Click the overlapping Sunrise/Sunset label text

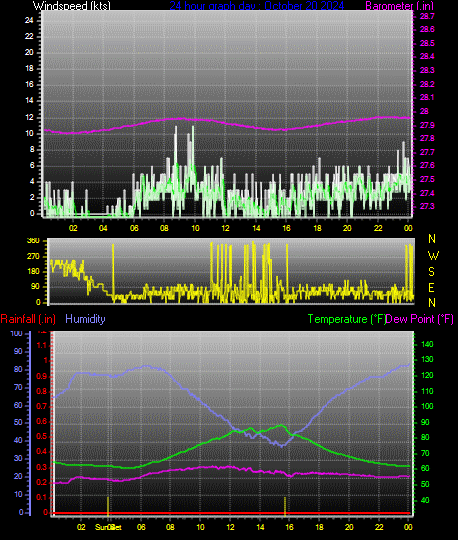108,527
